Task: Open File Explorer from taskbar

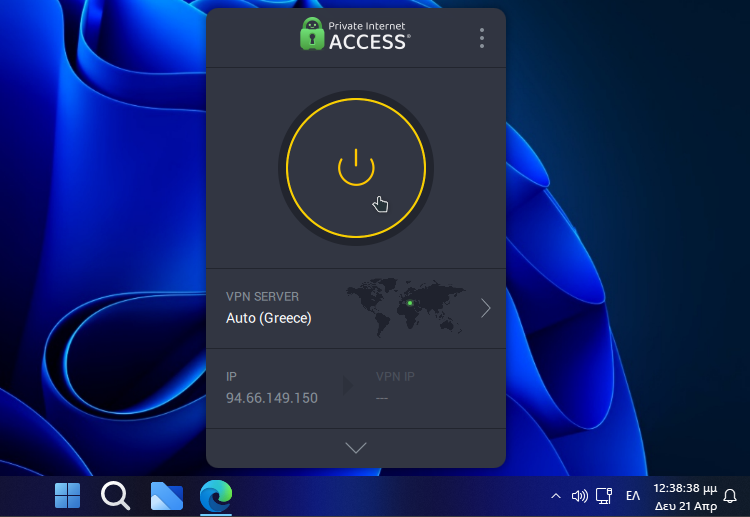Action: [166, 495]
